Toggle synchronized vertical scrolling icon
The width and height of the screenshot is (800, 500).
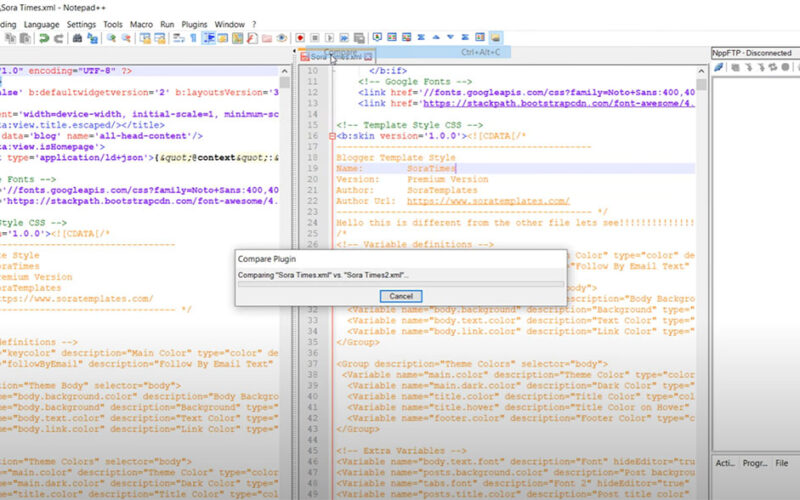(x=145, y=38)
